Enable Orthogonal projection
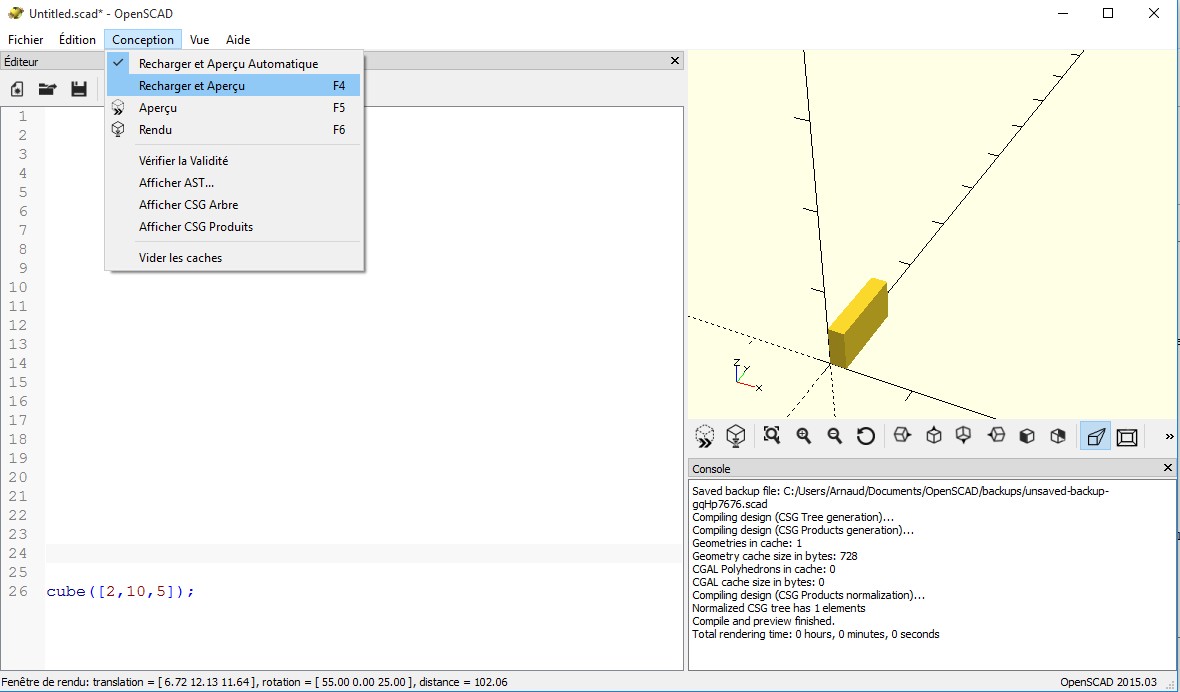This screenshot has width=1180, height=692. 1127,436
